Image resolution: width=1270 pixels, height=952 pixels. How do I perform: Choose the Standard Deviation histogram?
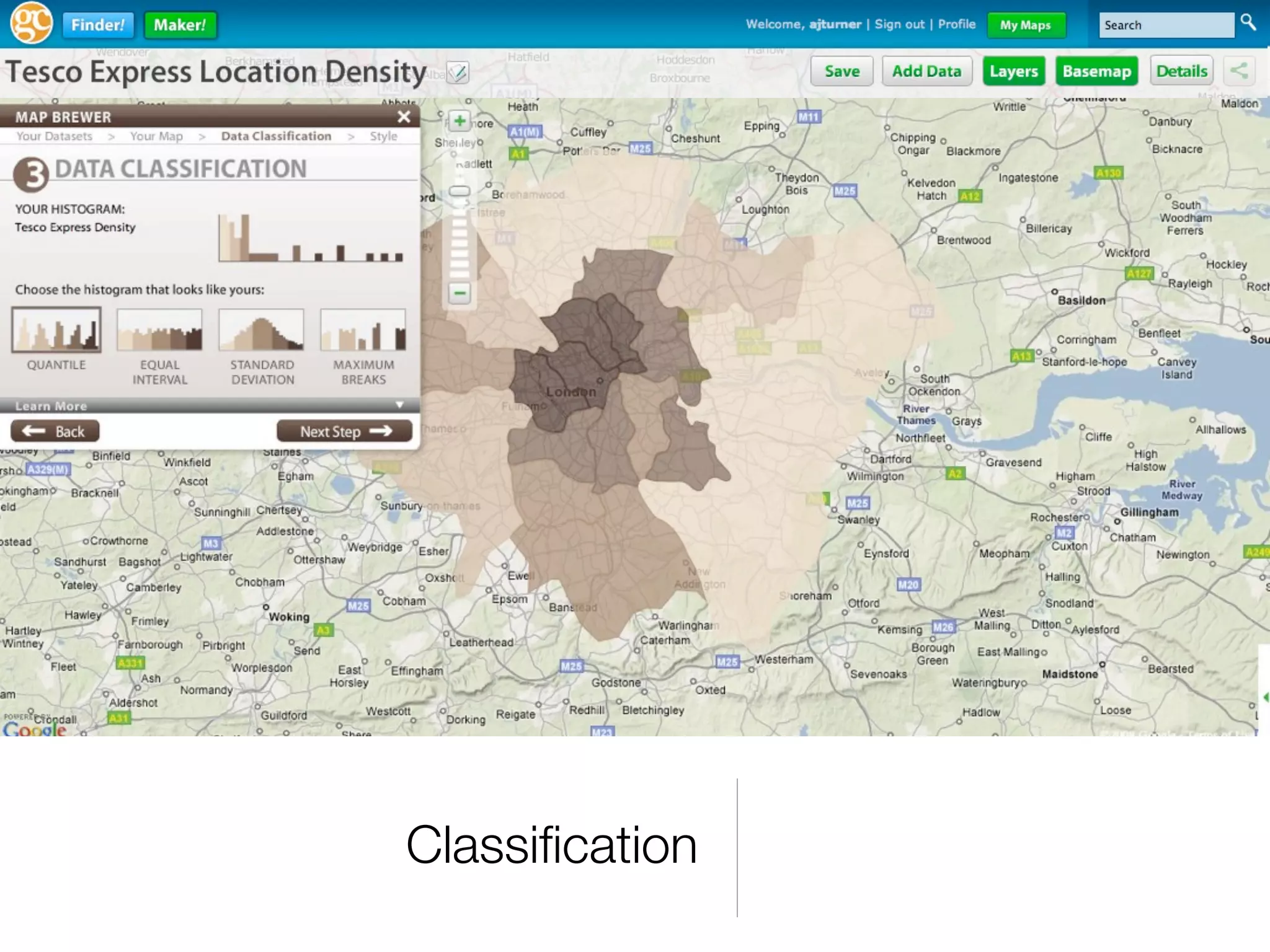click(262, 330)
